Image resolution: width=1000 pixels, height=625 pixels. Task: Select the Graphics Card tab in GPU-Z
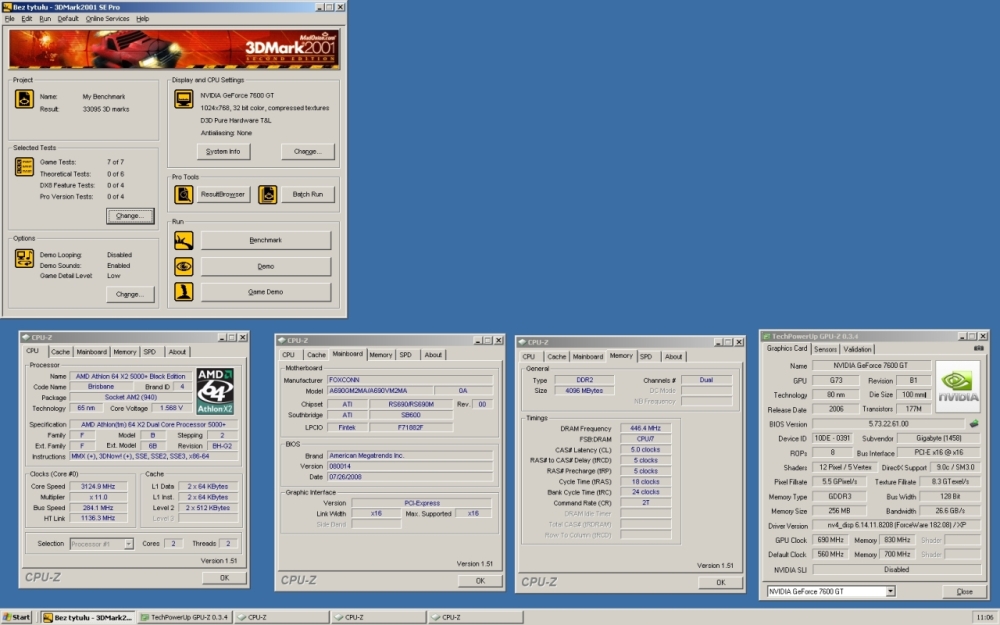786,348
